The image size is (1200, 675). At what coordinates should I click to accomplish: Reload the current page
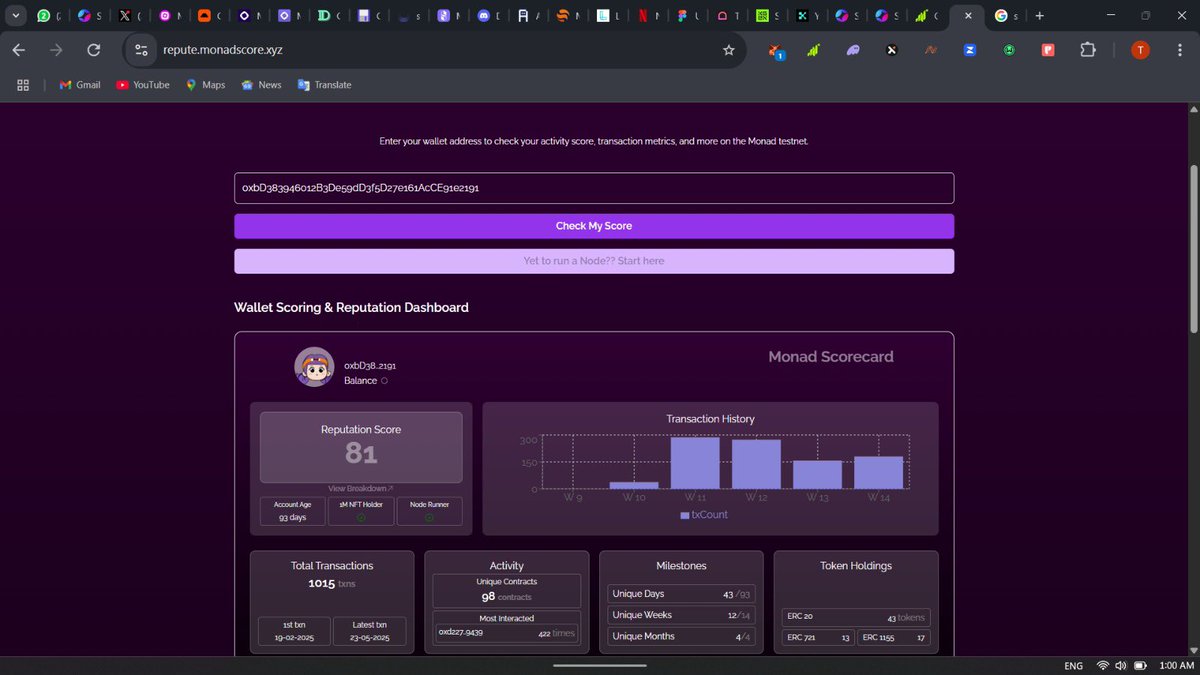(x=94, y=50)
